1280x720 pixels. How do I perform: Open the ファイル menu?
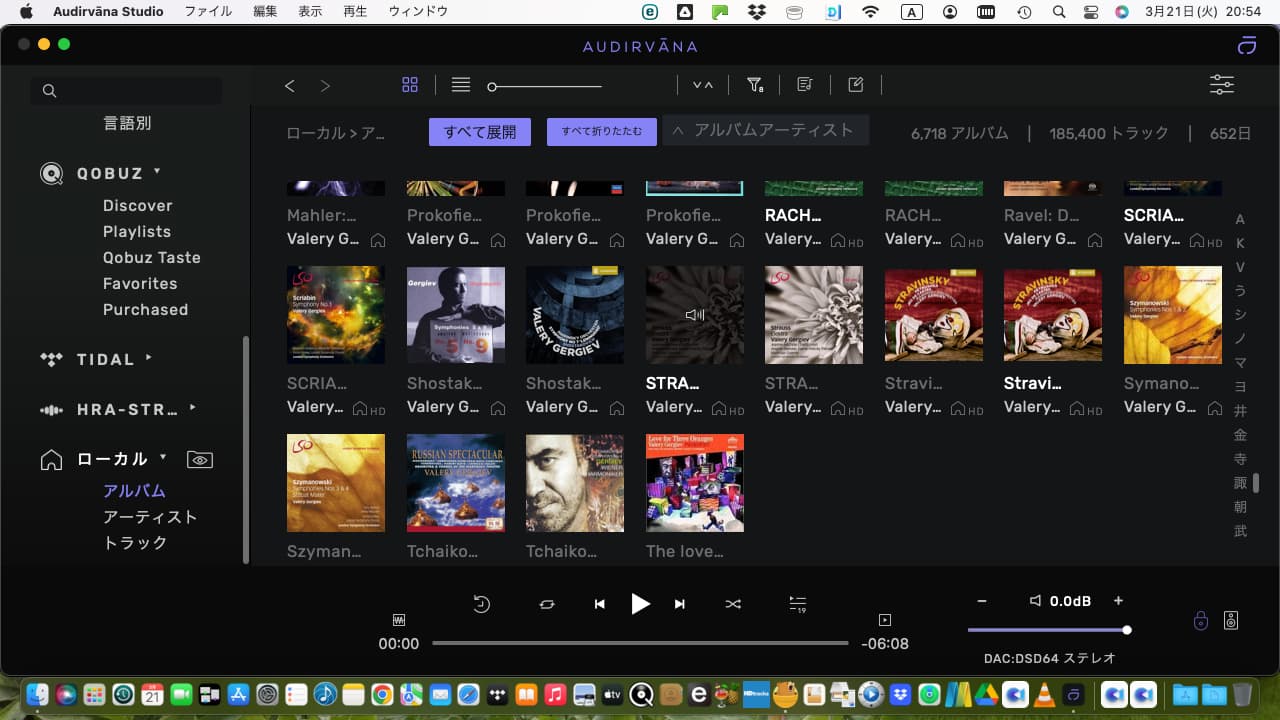pos(208,12)
